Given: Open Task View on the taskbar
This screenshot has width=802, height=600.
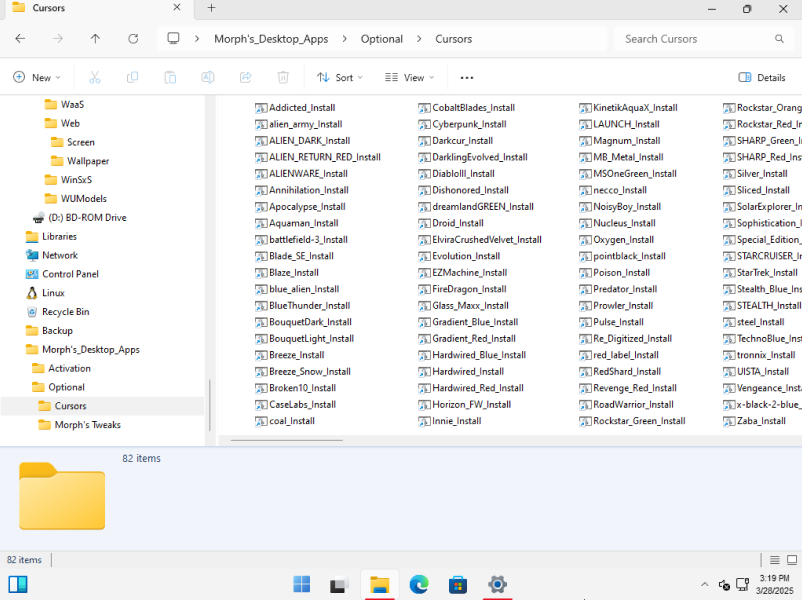Looking at the screenshot, I should pos(340,584).
